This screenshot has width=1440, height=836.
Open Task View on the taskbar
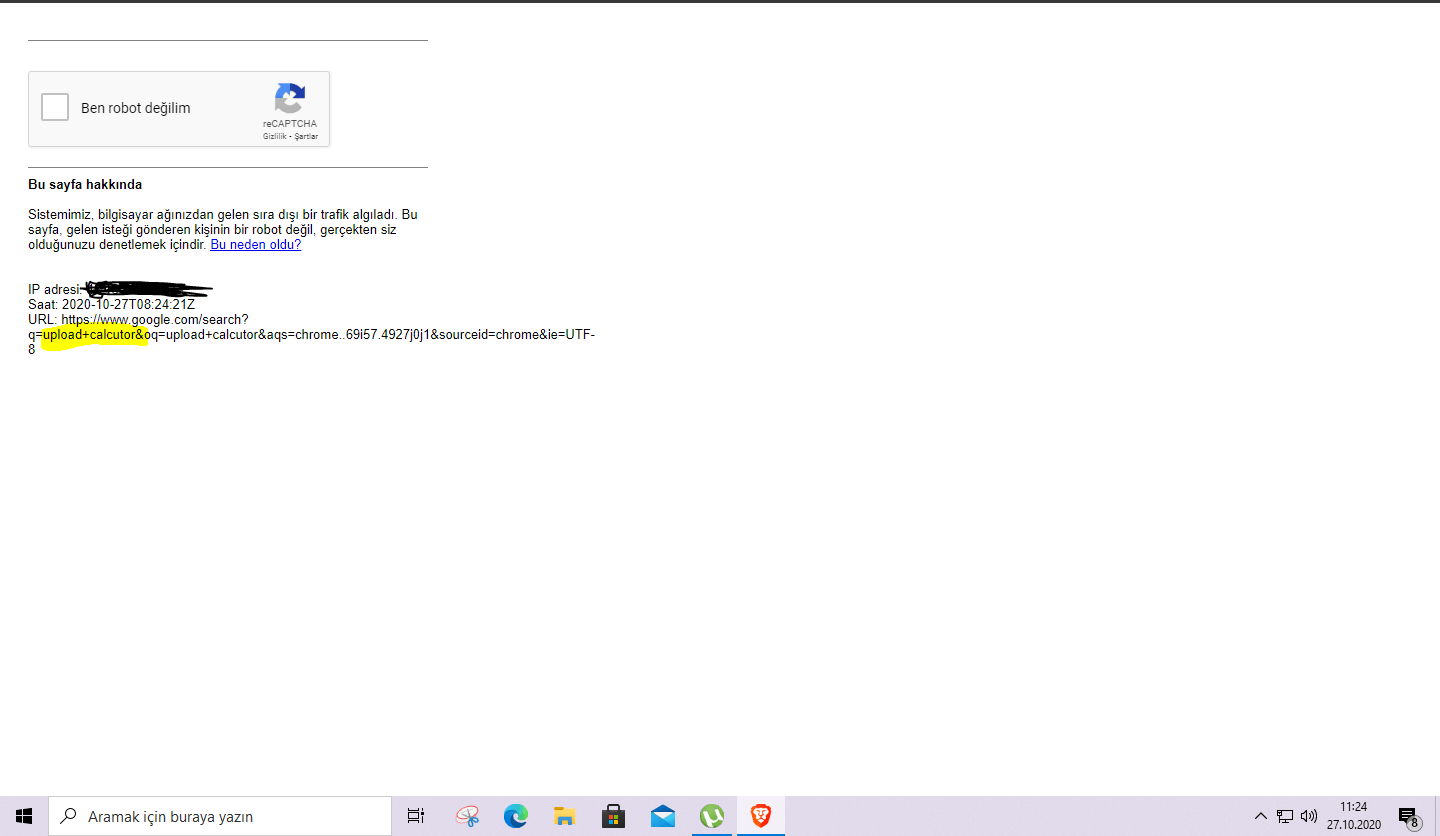416,816
